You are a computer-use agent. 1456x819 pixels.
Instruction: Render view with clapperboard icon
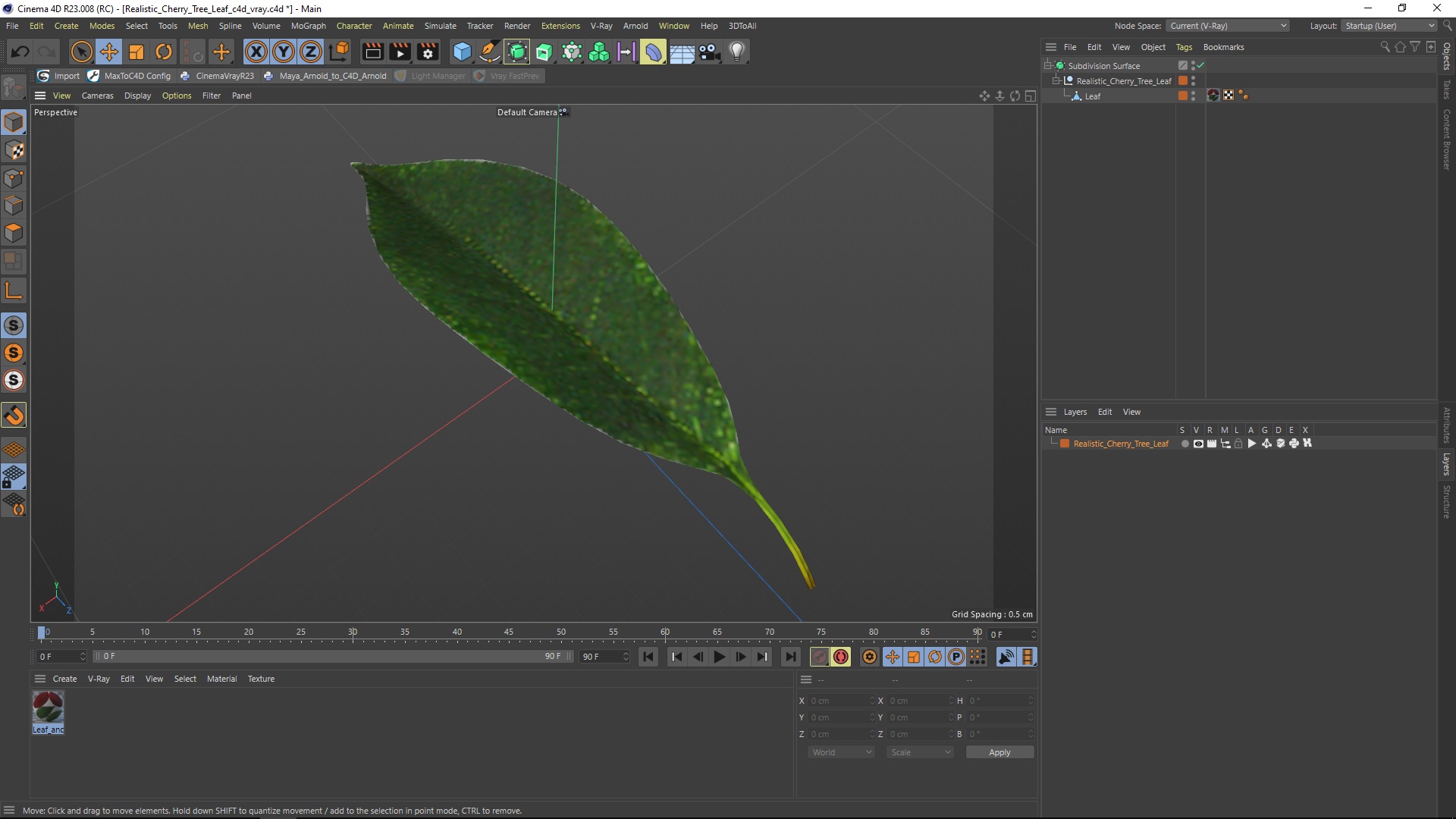point(372,52)
